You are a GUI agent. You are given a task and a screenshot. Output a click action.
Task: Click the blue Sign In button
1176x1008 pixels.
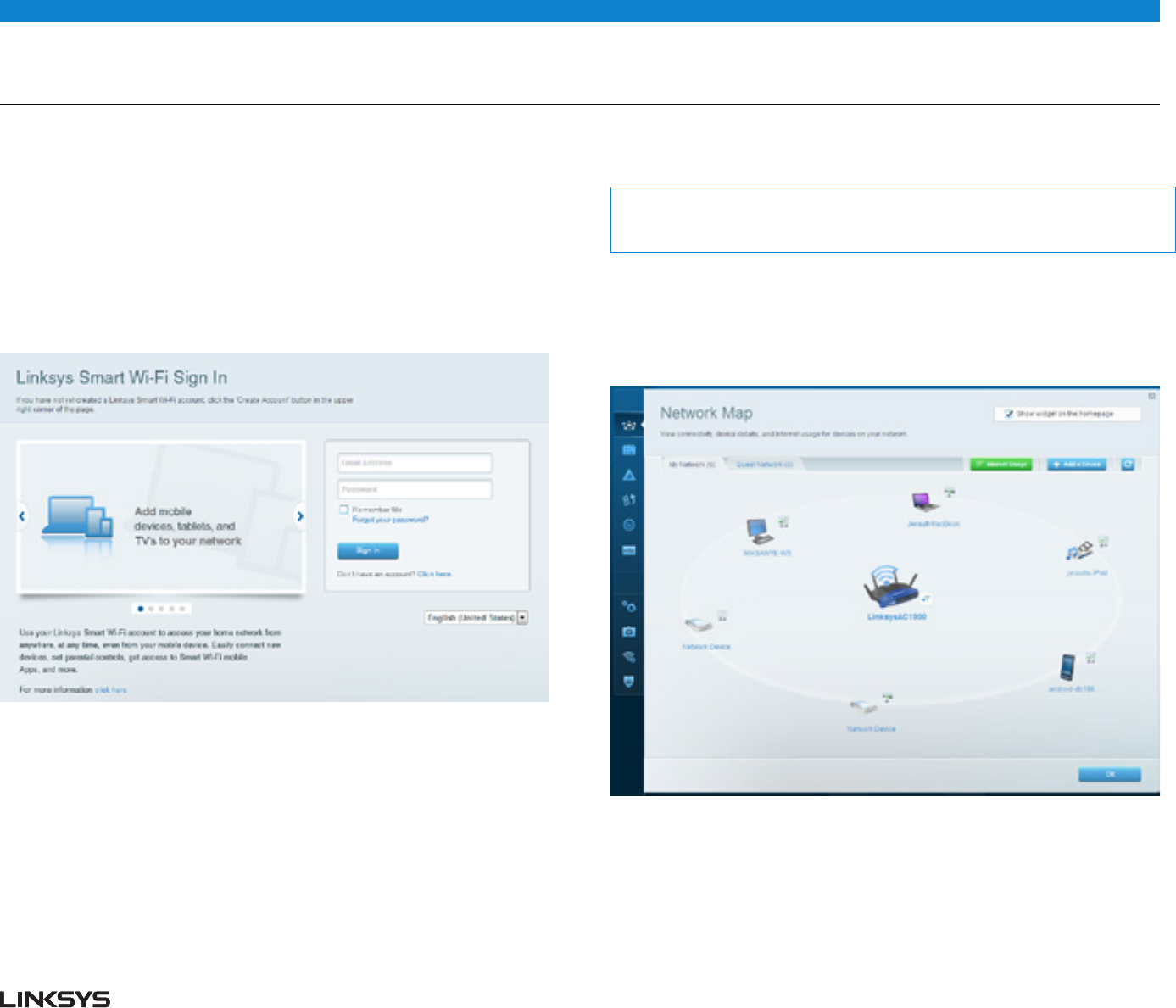(368, 551)
